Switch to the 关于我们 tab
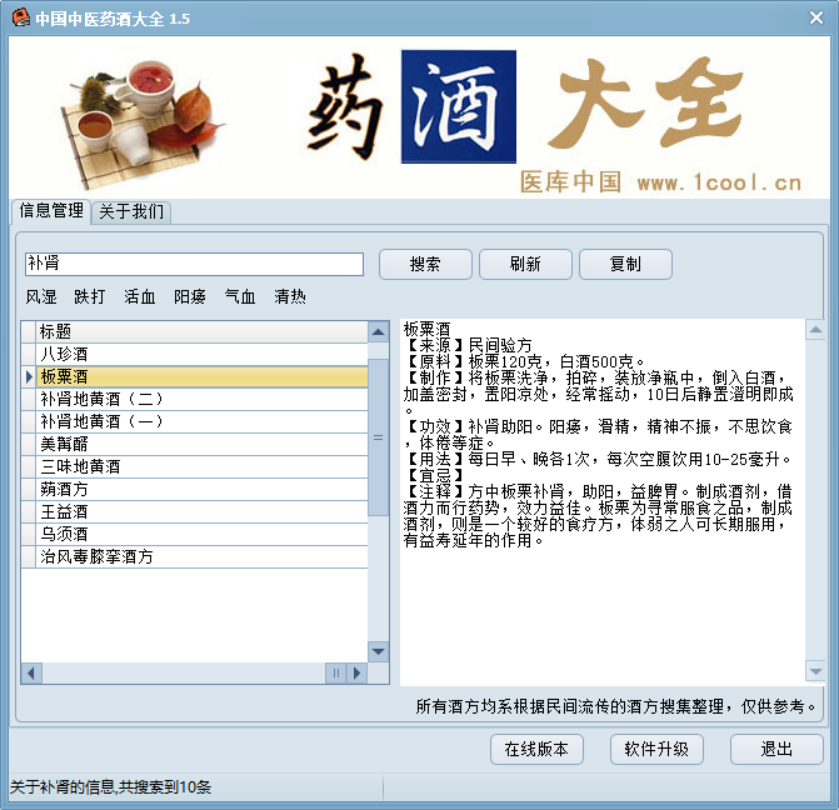839x810 pixels. pos(131,212)
